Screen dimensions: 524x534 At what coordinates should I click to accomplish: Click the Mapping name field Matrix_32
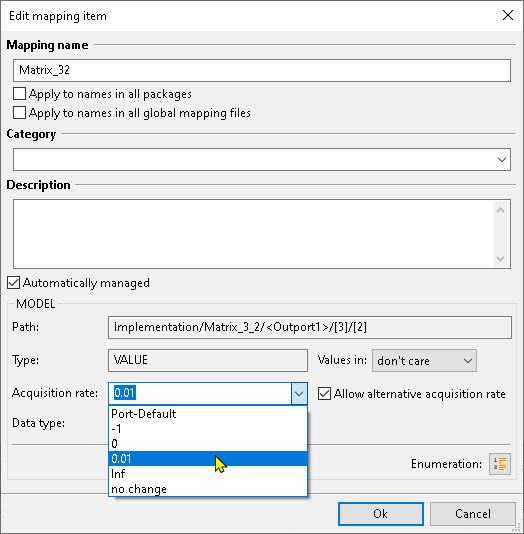click(x=262, y=70)
